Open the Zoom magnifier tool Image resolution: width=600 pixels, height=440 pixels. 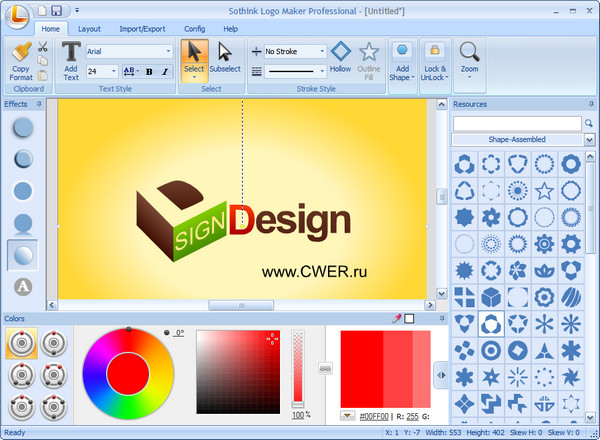pos(469,58)
